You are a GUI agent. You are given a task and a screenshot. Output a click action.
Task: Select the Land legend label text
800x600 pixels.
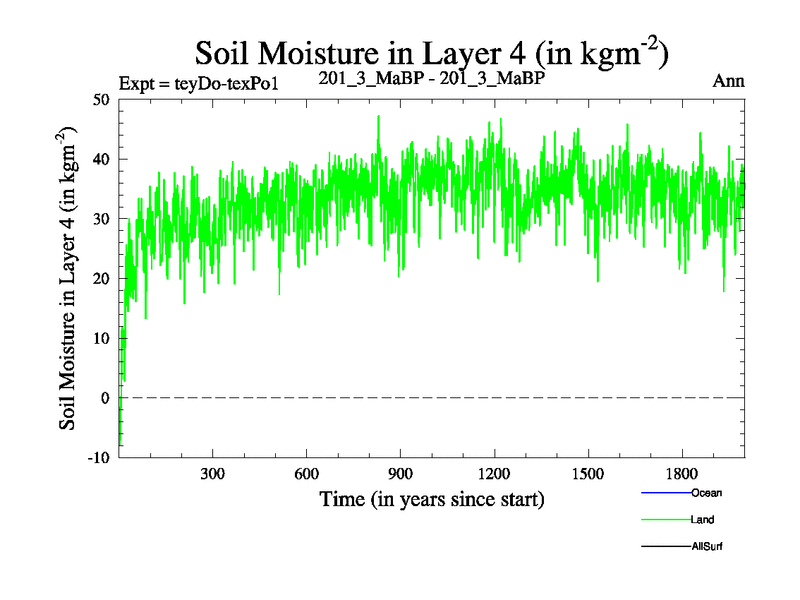(702, 520)
